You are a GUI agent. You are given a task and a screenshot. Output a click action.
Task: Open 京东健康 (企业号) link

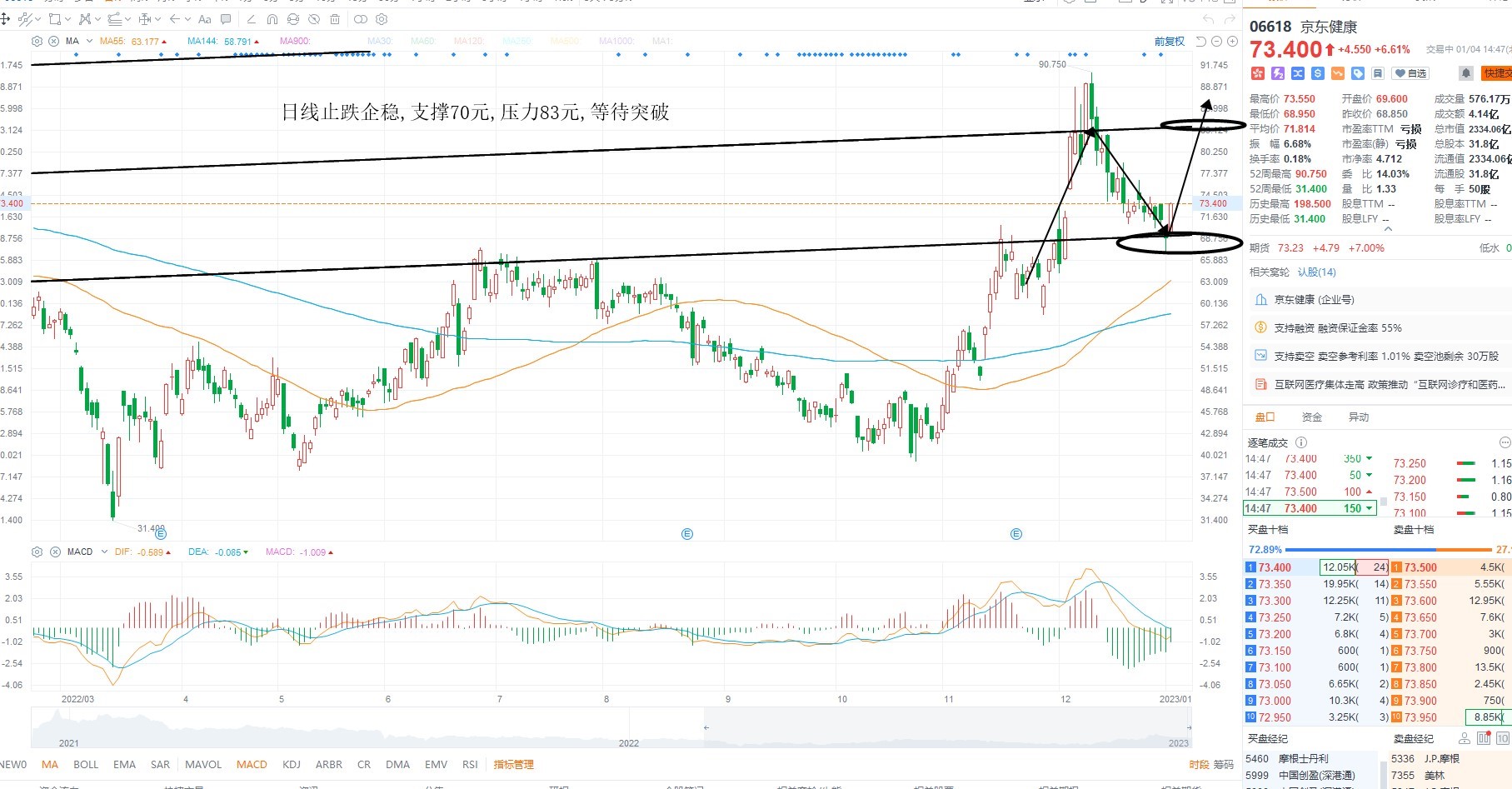pos(1314,299)
